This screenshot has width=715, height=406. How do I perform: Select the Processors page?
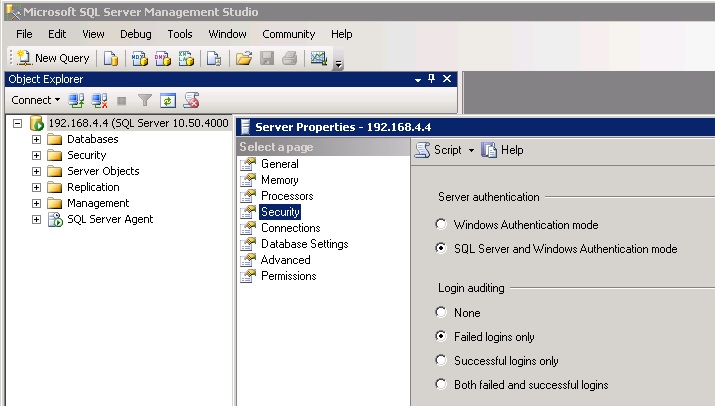[x=287, y=196]
